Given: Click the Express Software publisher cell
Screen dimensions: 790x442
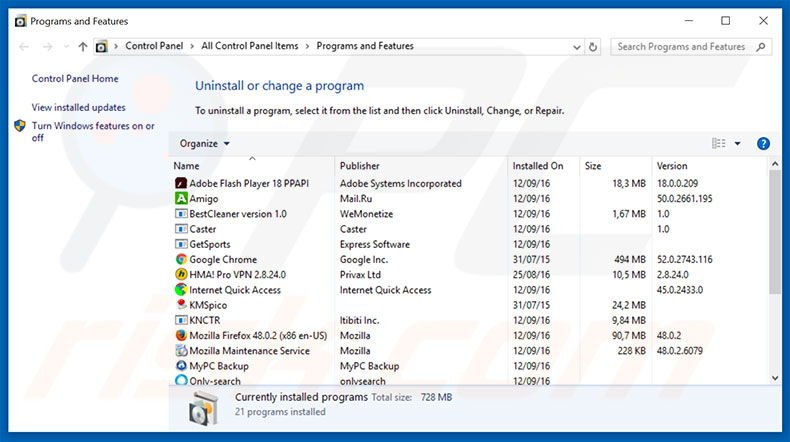Looking at the screenshot, I should click(x=375, y=244).
